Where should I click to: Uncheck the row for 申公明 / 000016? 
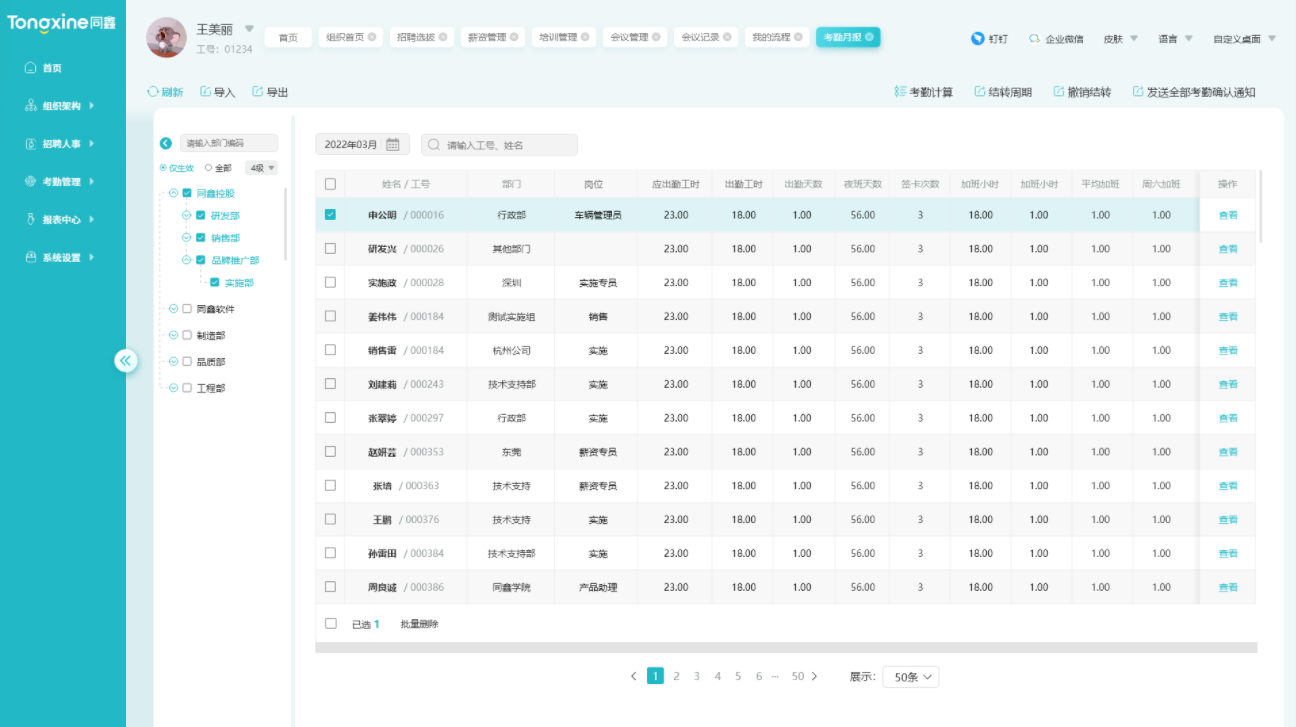pyautogui.click(x=331, y=215)
